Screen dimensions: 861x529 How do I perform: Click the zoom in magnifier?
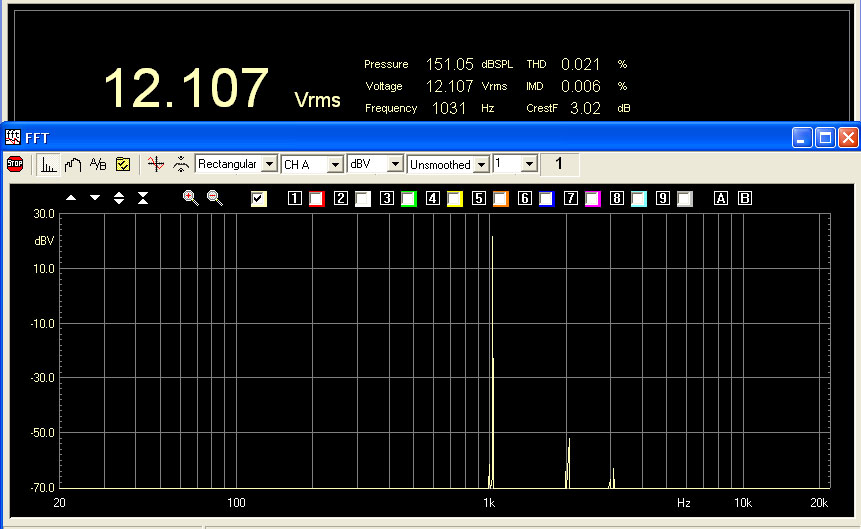[190, 198]
